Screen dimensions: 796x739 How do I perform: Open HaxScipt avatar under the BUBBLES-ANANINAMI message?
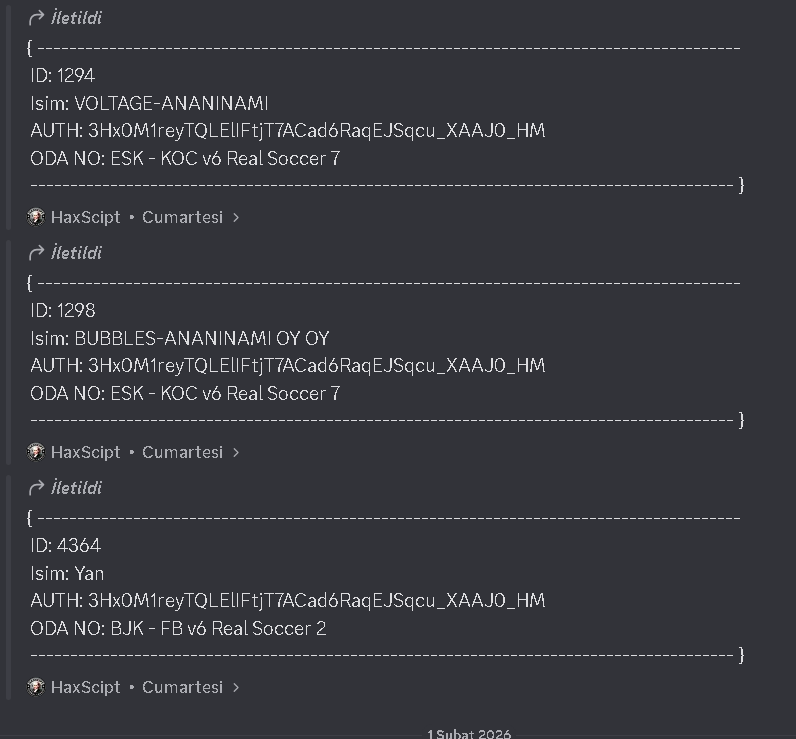[36, 452]
